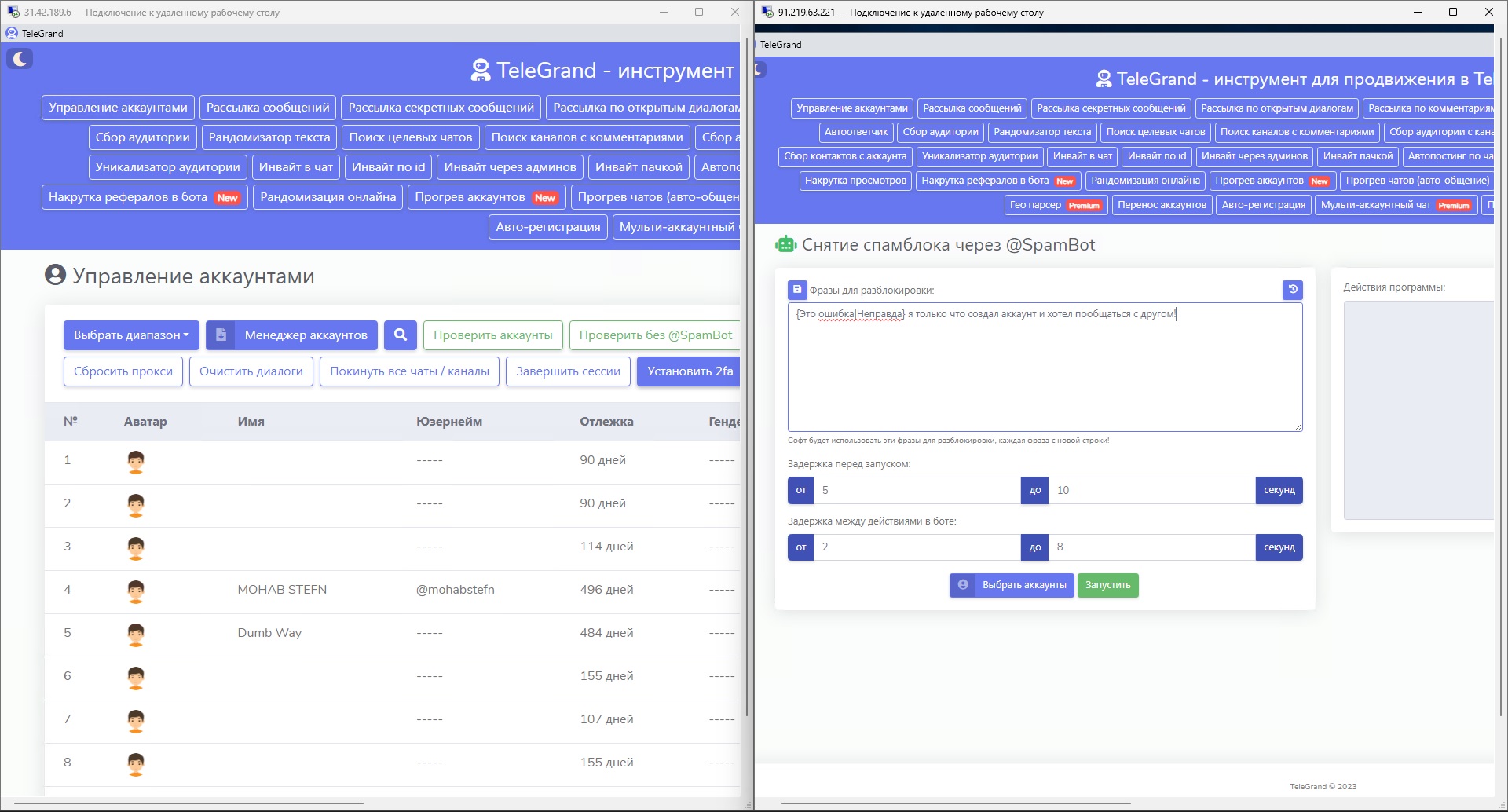1508x812 pixels.
Task: Expand the Выбрать диапазон dropdown
Action: pyautogui.click(x=131, y=335)
